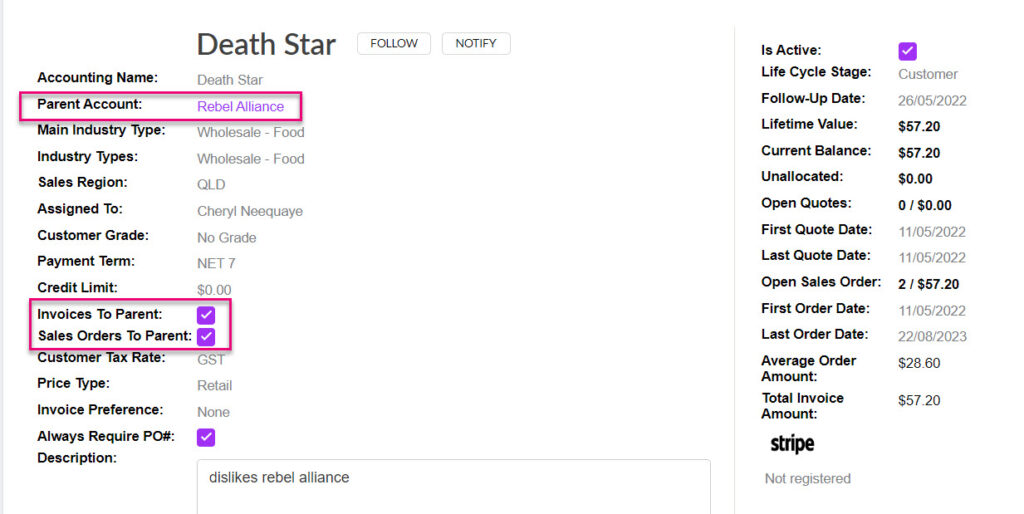Viewport: 1024px width, 514px height.
Task: Click the Average Order Amount value $28.60
Action: tap(919, 363)
